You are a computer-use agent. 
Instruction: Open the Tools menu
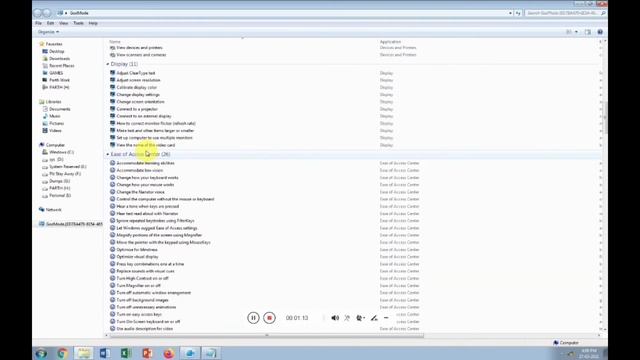(x=78, y=23)
